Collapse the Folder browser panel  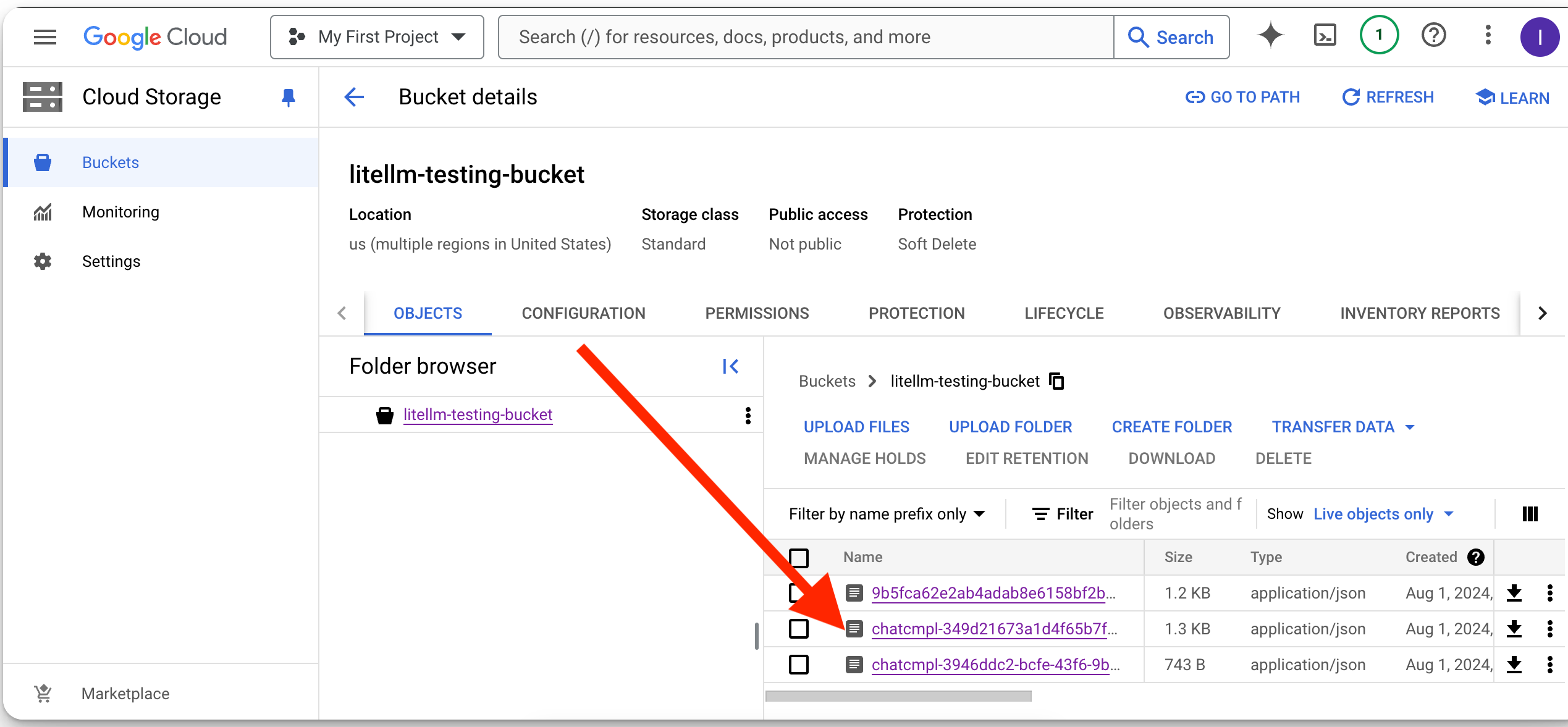coord(730,366)
